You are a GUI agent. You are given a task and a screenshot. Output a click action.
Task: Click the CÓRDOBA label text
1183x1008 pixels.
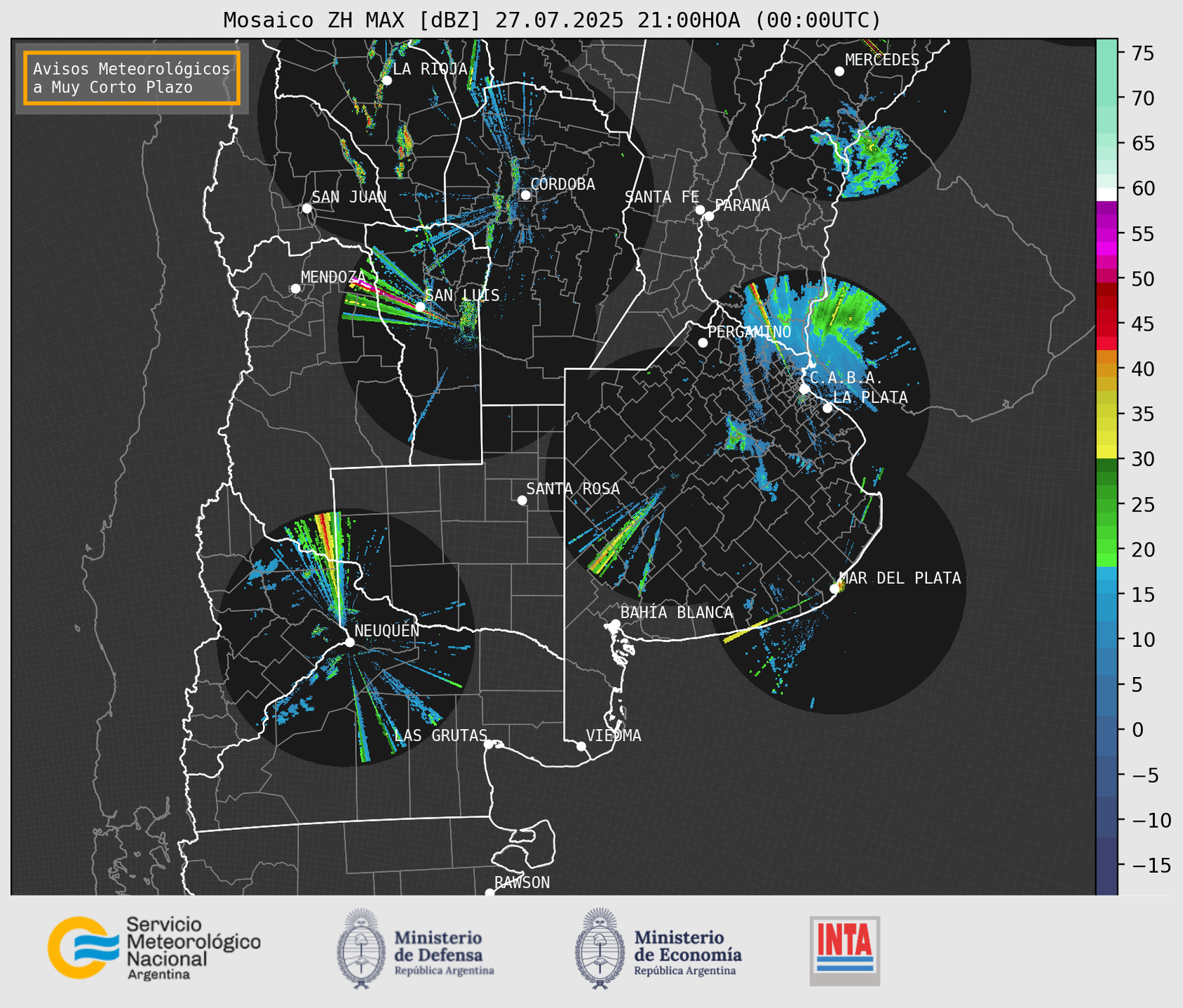(562, 184)
